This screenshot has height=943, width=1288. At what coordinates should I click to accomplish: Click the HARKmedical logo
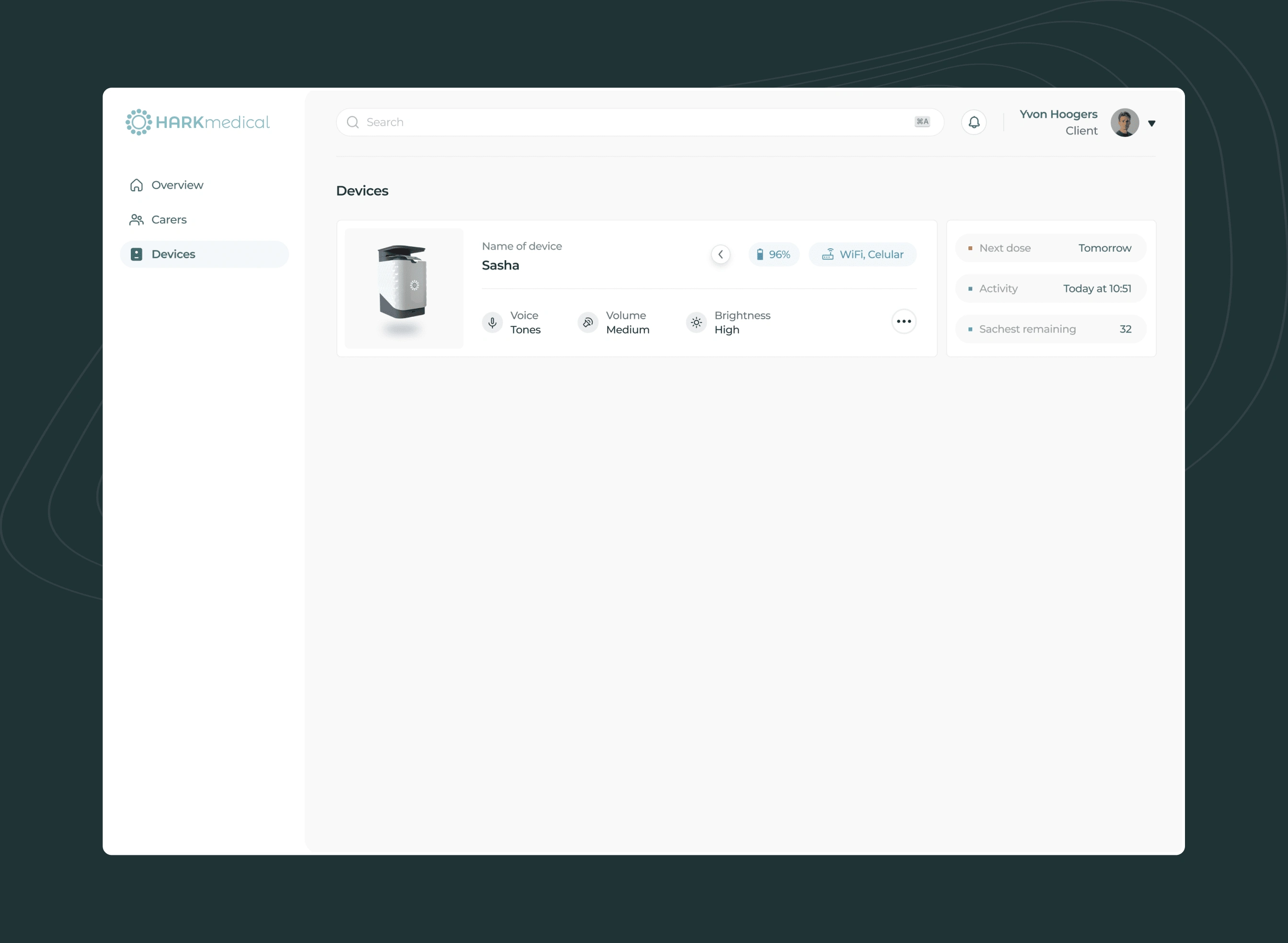click(x=197, y=122)
